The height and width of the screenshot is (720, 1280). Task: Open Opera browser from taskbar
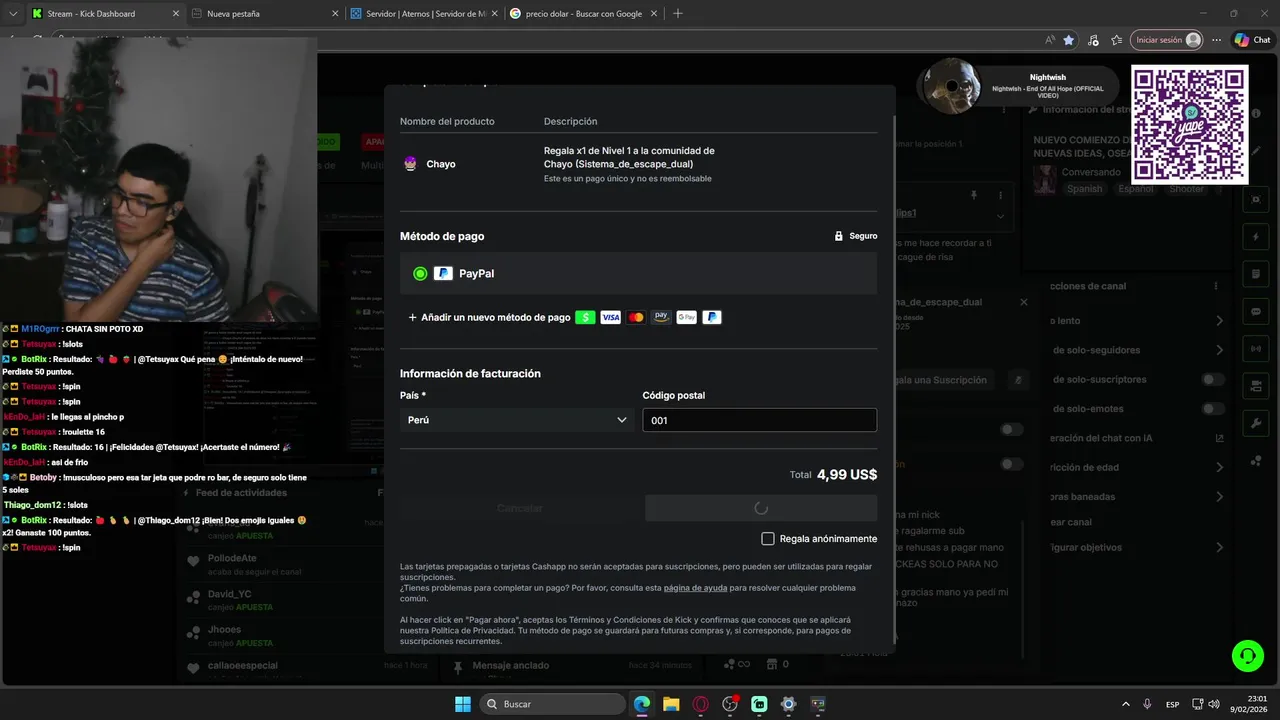pyautogui.click(x=701, y=704)
